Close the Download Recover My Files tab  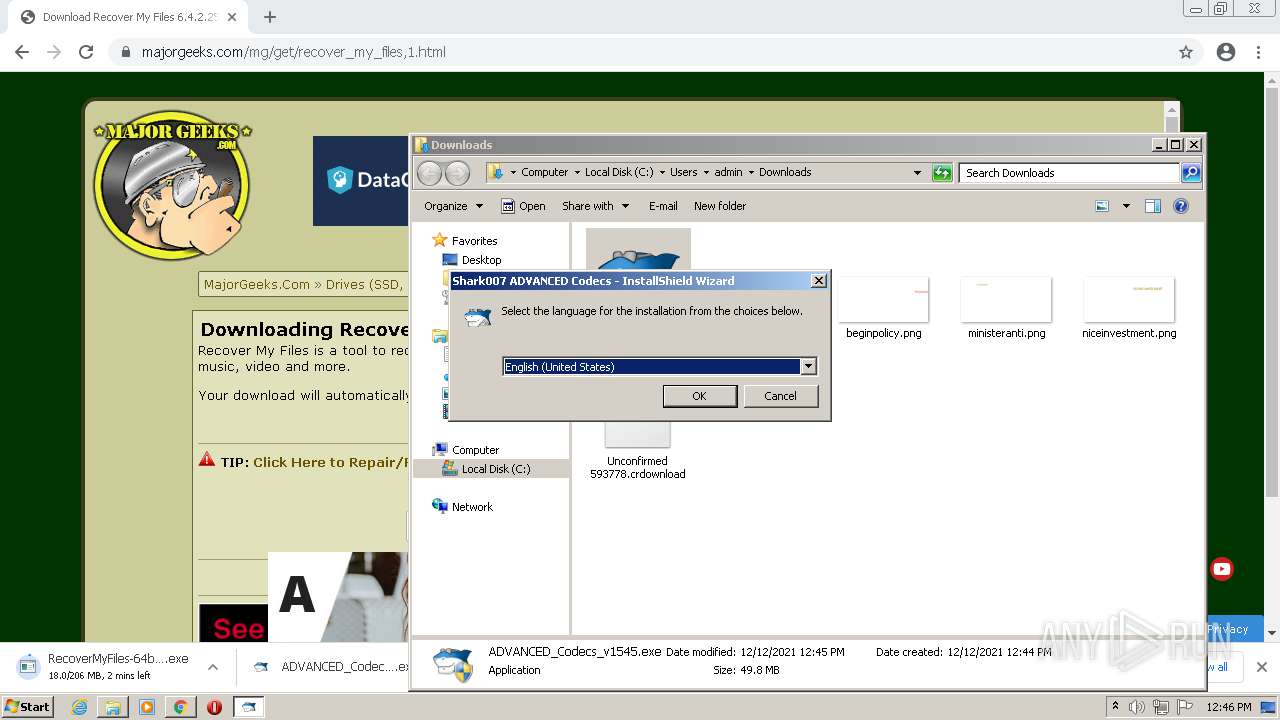tap(233, 17)
